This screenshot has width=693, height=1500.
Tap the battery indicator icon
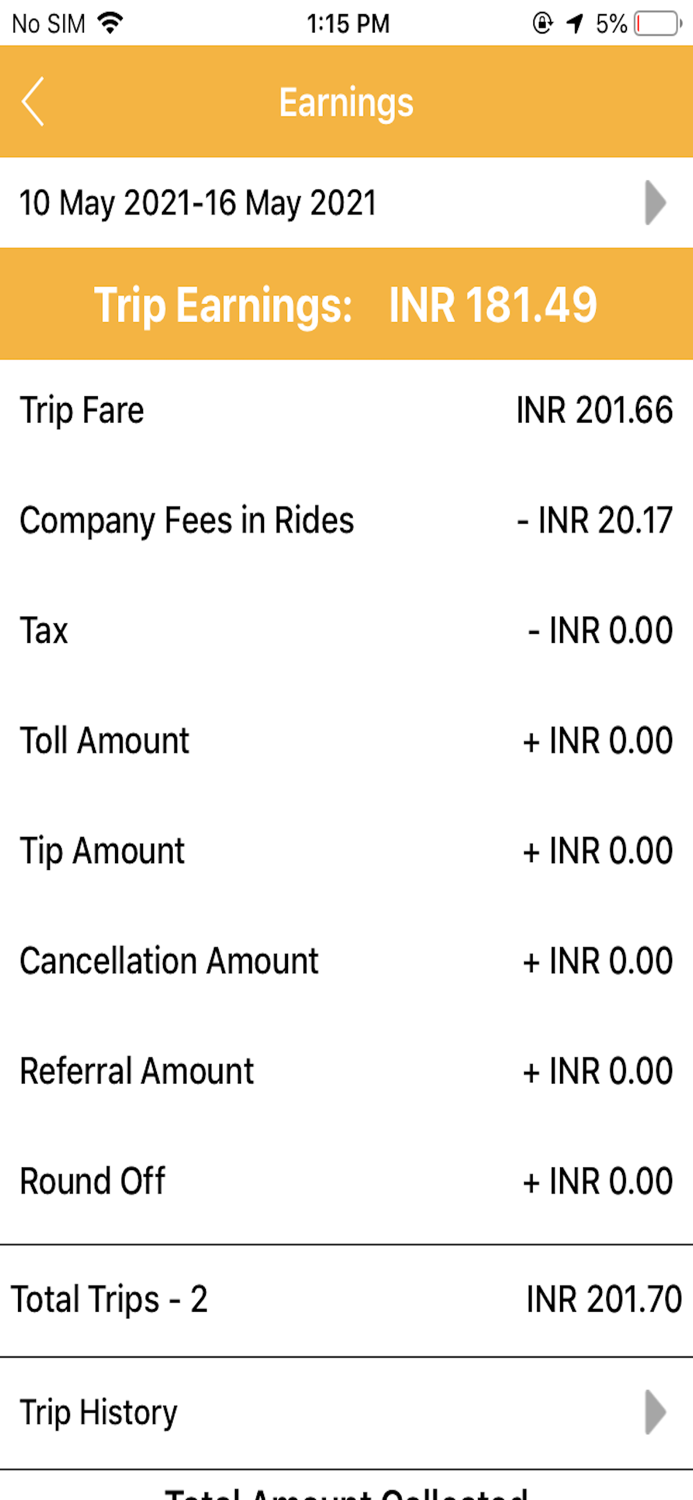coord(656,23)
